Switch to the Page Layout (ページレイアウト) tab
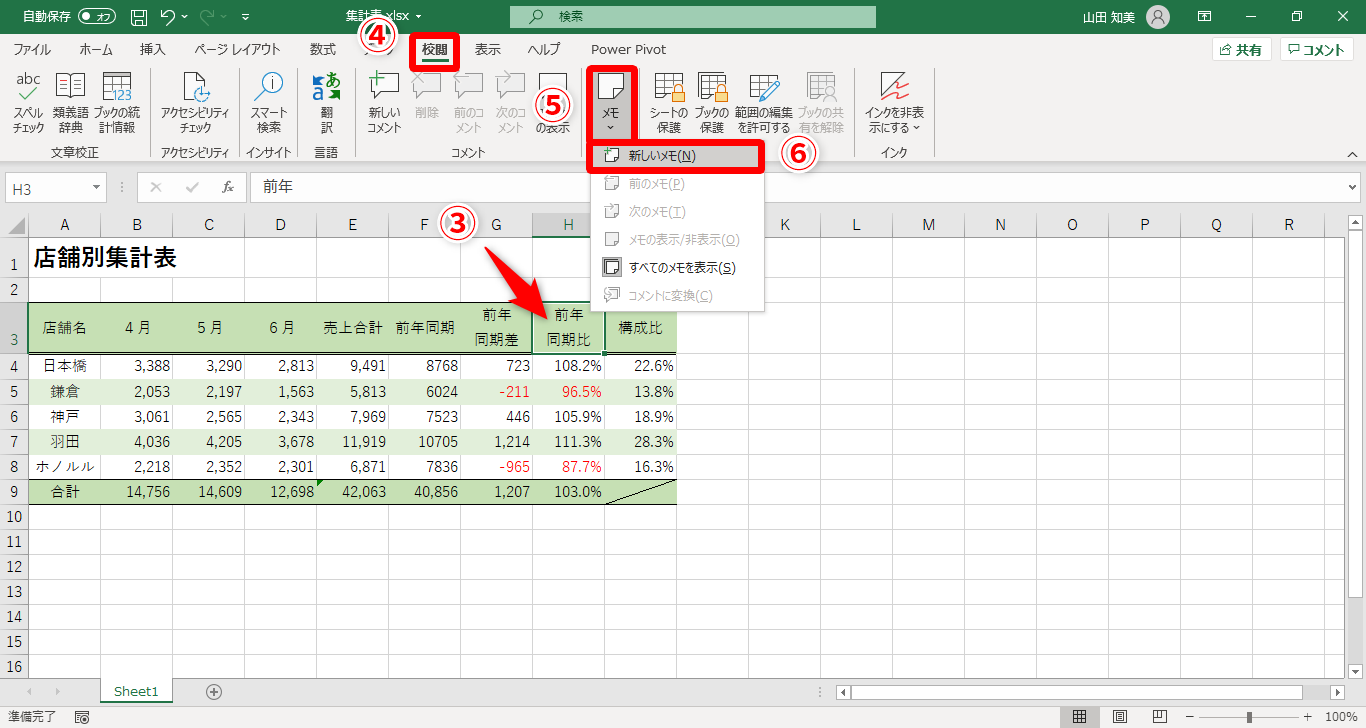 click(x=237, y=50)
